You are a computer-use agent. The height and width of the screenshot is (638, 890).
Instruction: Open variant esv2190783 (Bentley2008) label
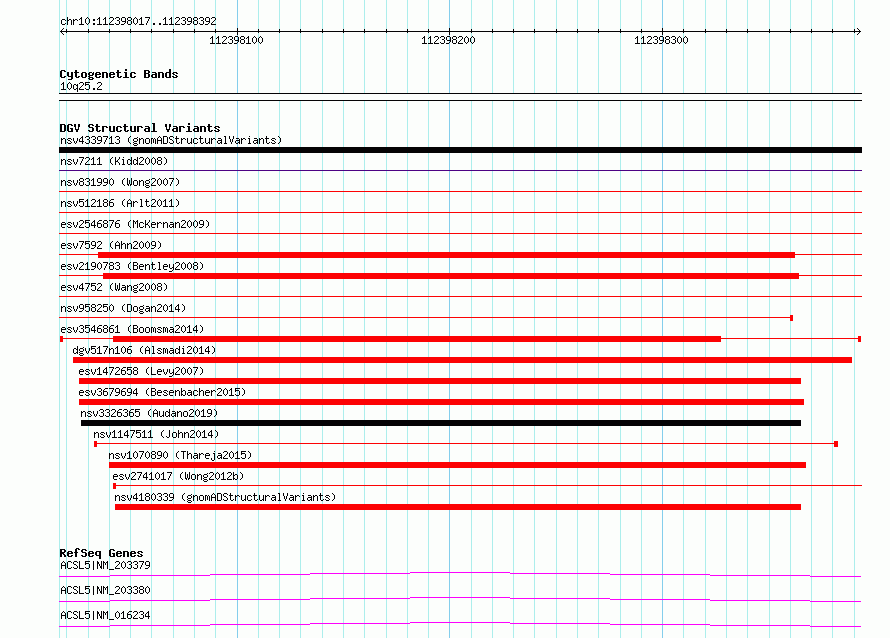point(132,266)
